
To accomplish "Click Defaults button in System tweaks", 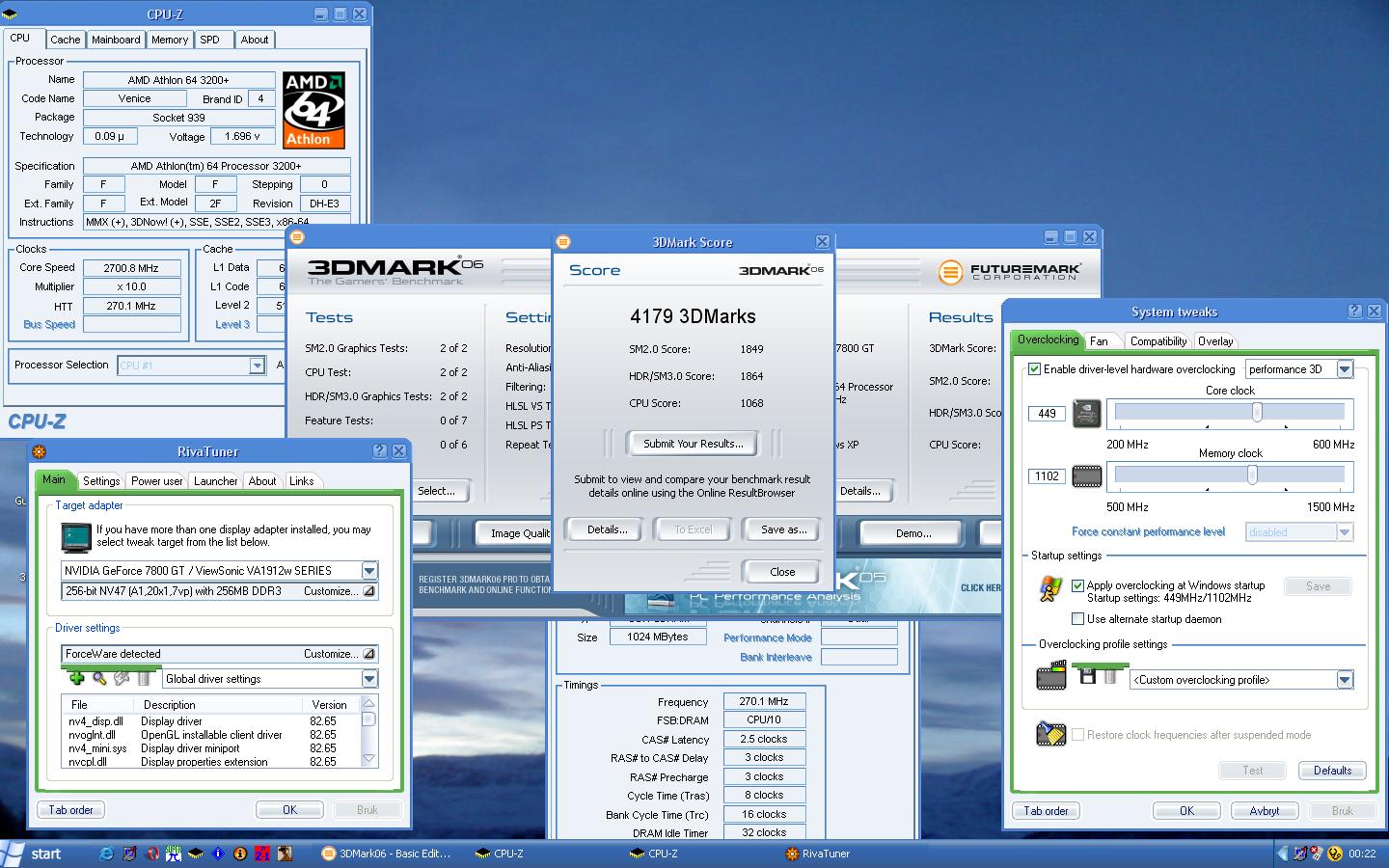I will coord(1332,771).
